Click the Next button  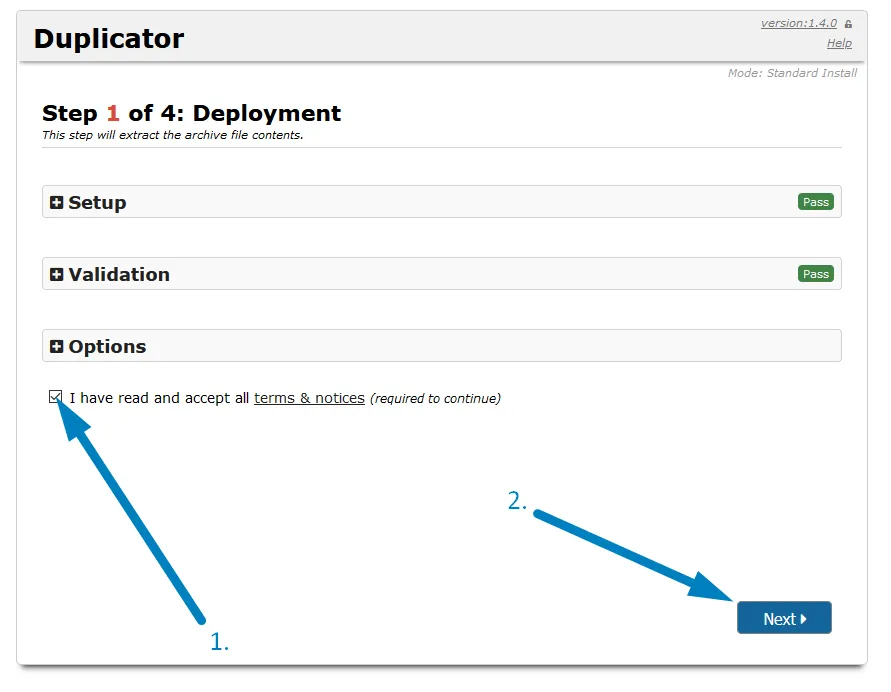(784, 618)
